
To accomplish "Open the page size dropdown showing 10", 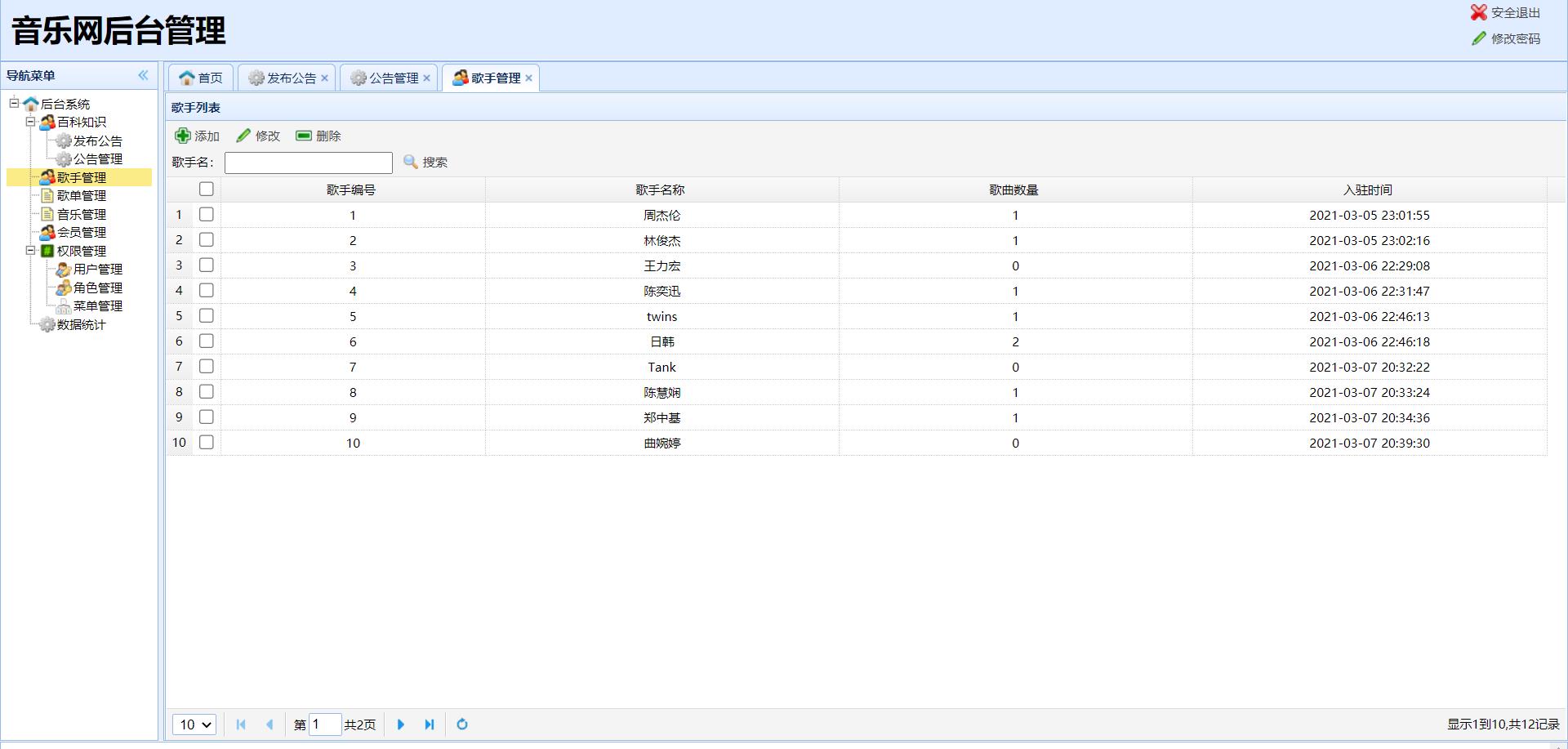I will (194, 724).
